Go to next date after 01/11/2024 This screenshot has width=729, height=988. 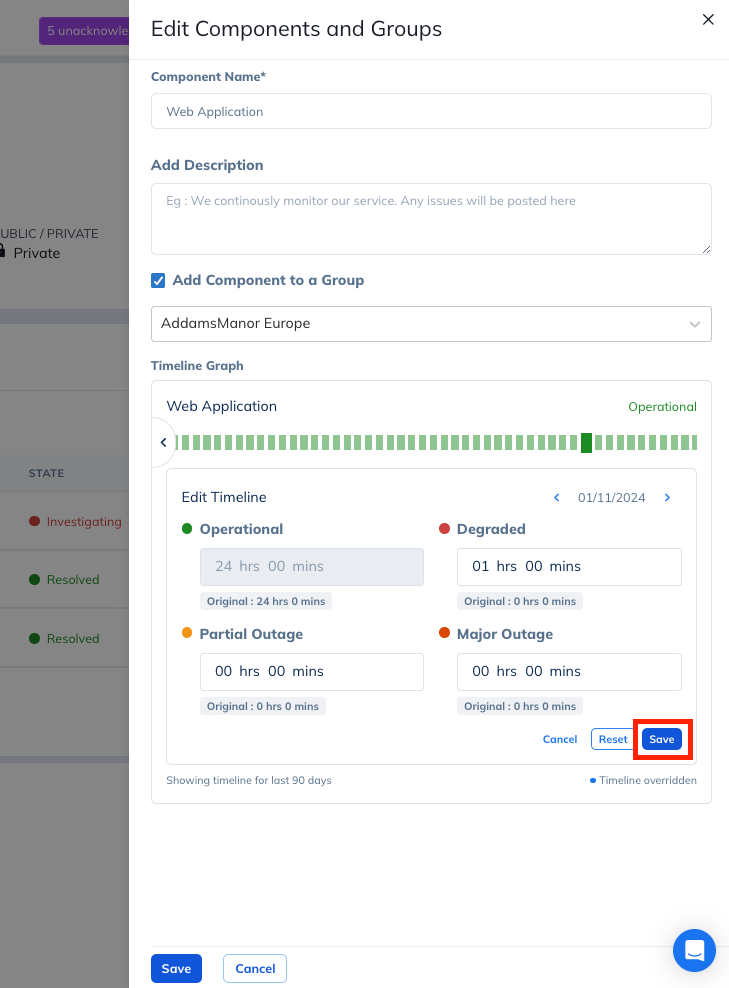(x=667, y=497)
